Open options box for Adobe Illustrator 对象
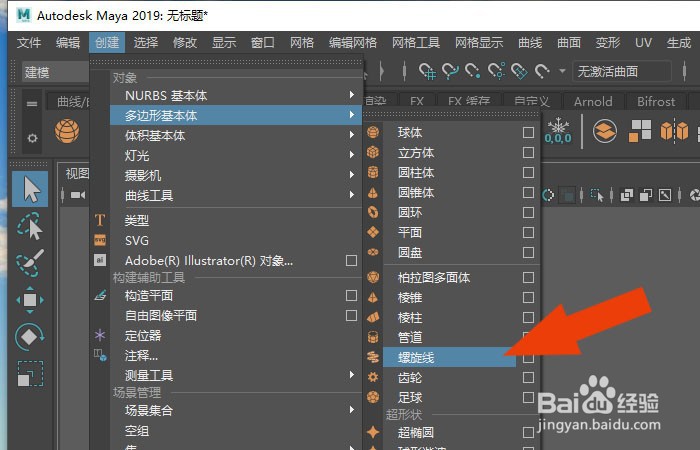Viewport: 700px width, 450px height. tap(351, 260)
